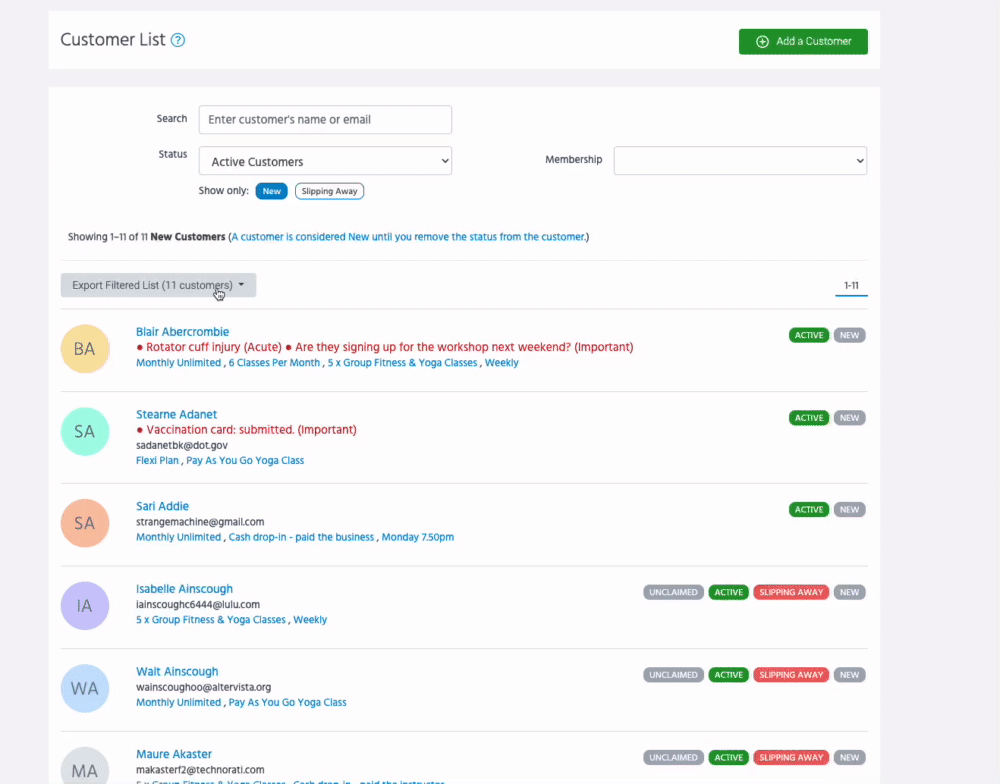Open Isabelle Ainscough's customer profile link
Image resolution: width=1000 pixels, height=784 pixels.
click(184, 589)
